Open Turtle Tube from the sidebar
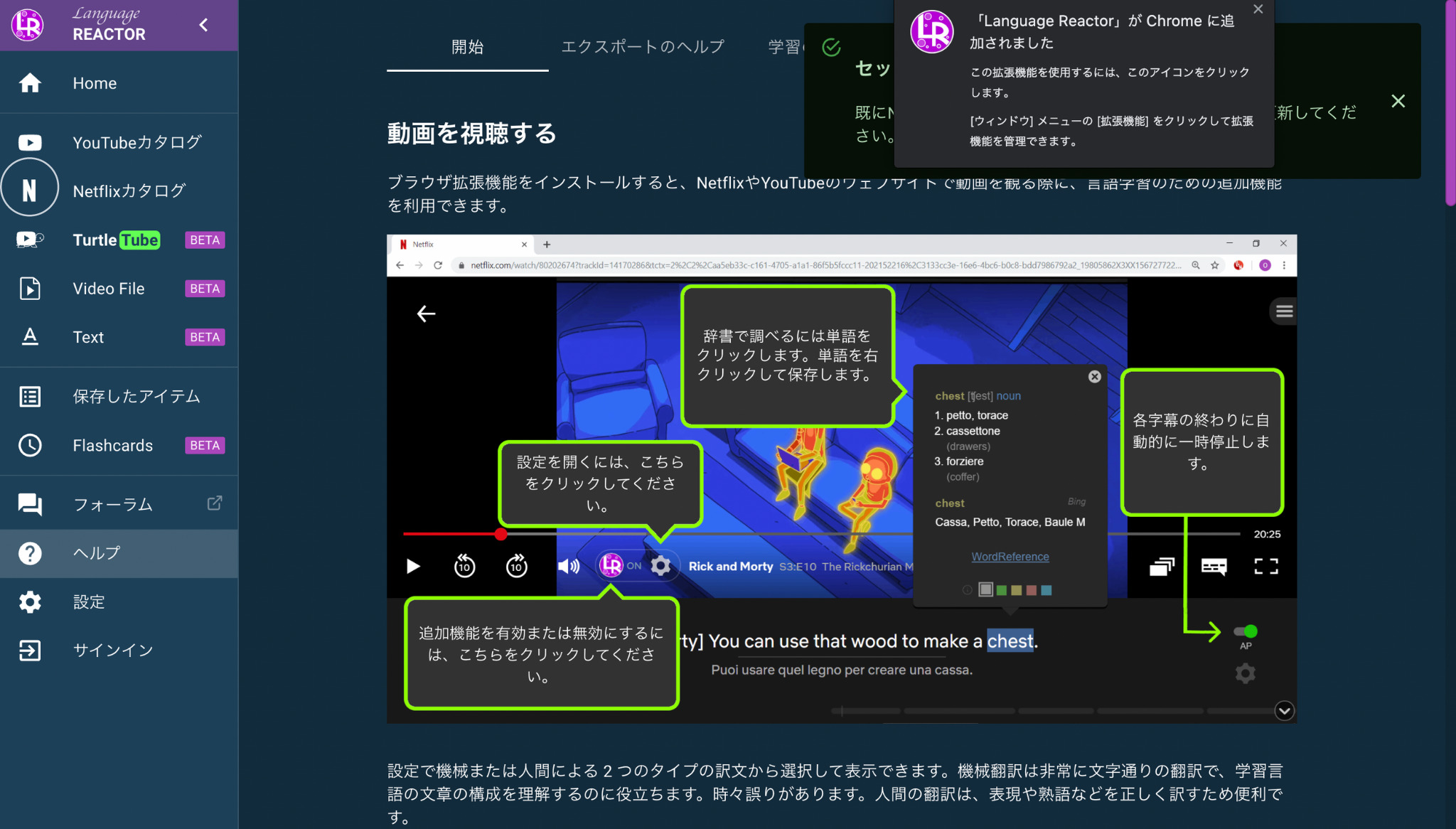The height and width of the screenshot is (829, 1456). [119, 240]
